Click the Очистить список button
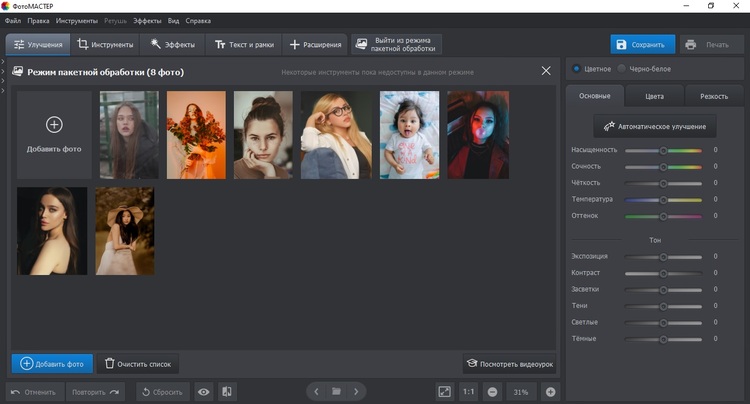The image size is (750, 404). point(138,363)
